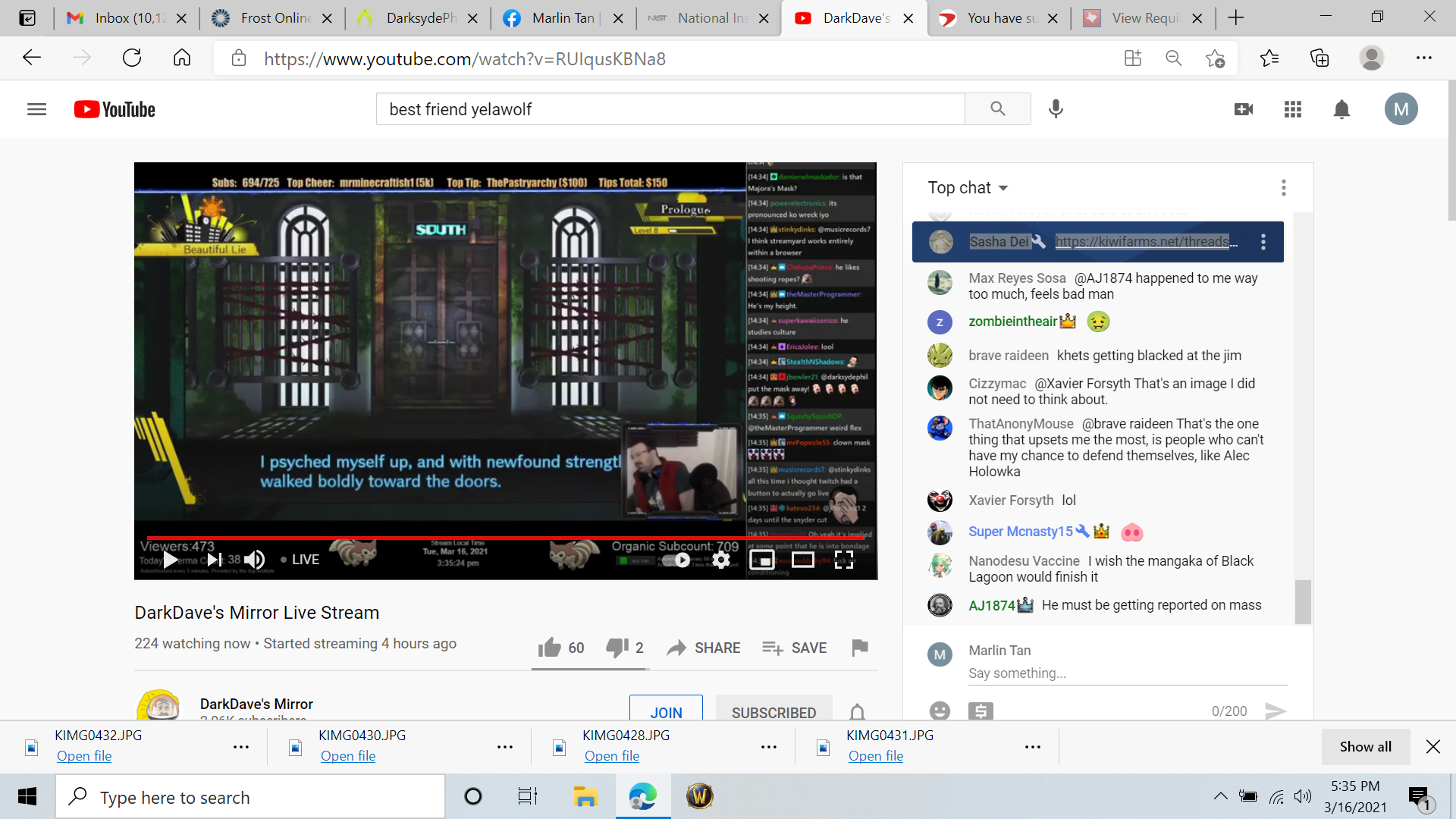Switch to the DarksydePh tab
This screenshot has height=819, width=1456.
417,18
